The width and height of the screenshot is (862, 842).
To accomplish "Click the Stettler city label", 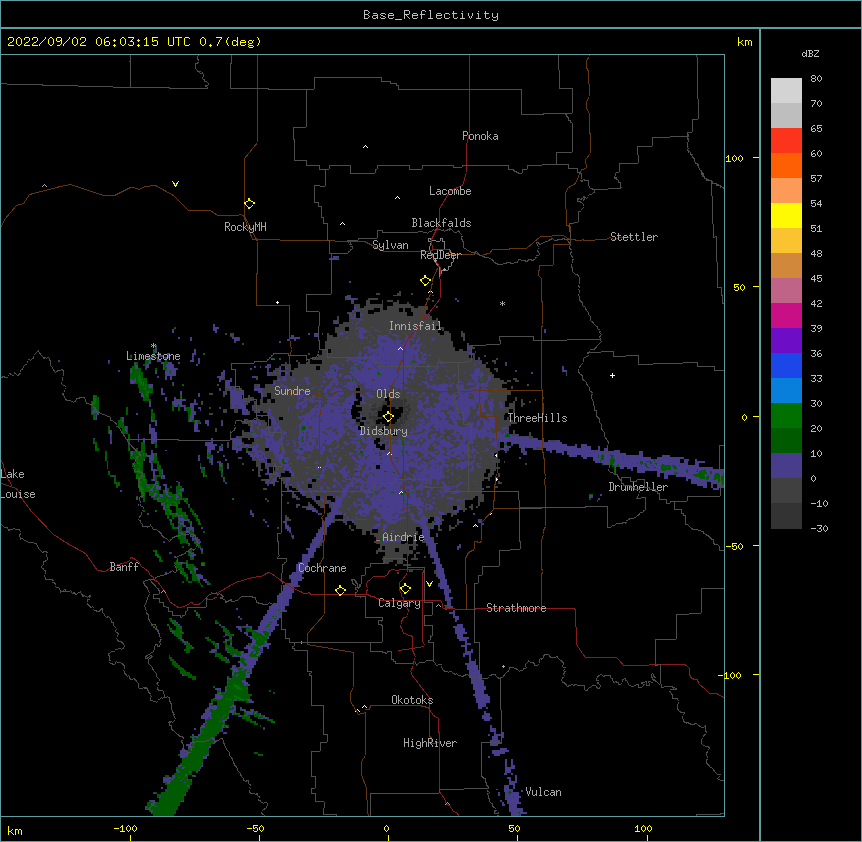I will pyautogui.click(x=634, y=237).
